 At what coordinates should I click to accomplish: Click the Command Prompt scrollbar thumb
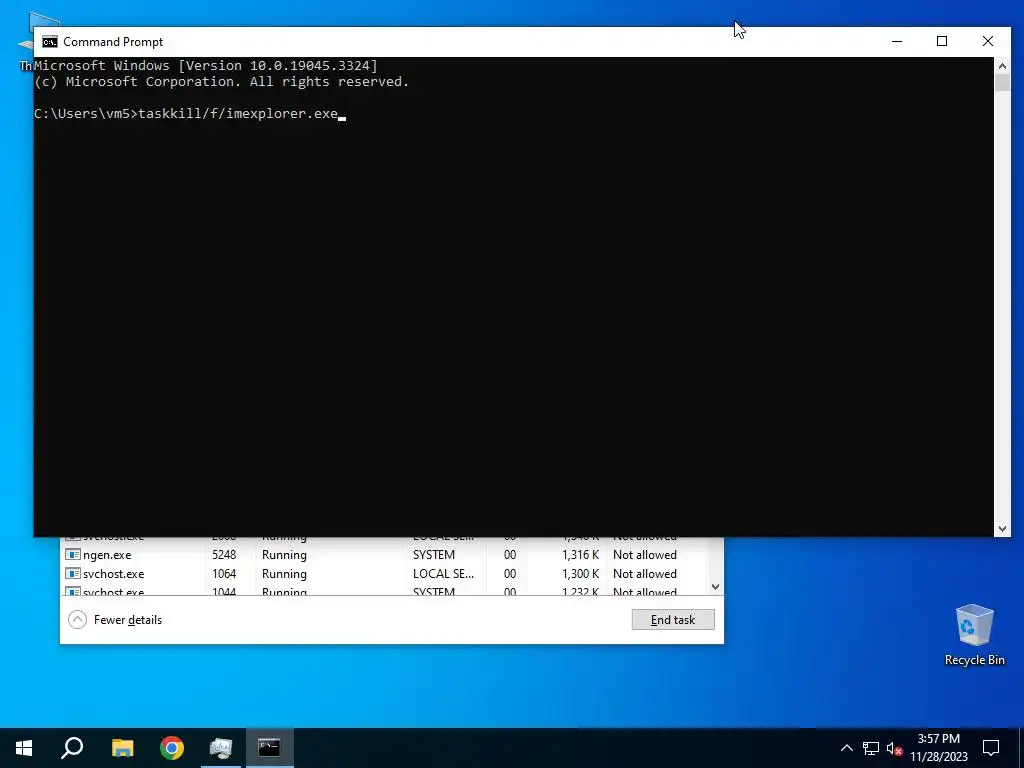pyautogui.click(x=1002, y=82)
